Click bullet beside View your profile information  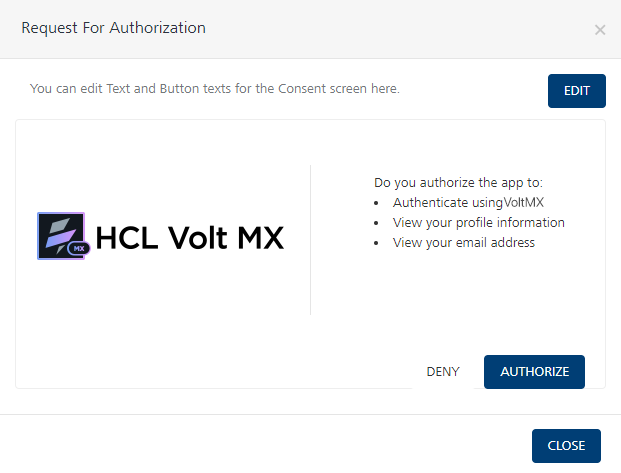pyautogui.click(x=376, y=222)
